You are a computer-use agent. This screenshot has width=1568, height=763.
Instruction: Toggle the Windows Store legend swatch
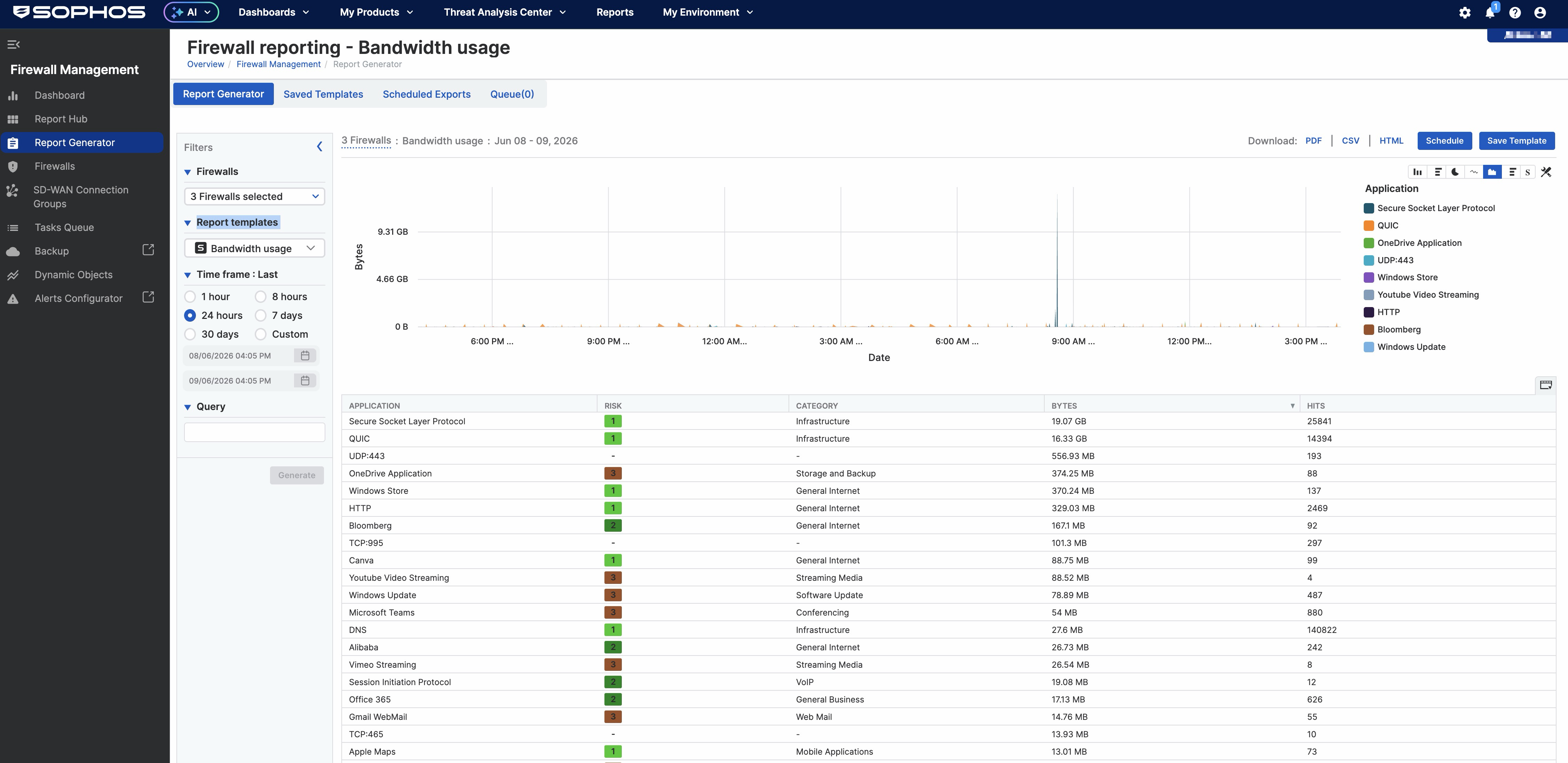(x=1369, y=278)
